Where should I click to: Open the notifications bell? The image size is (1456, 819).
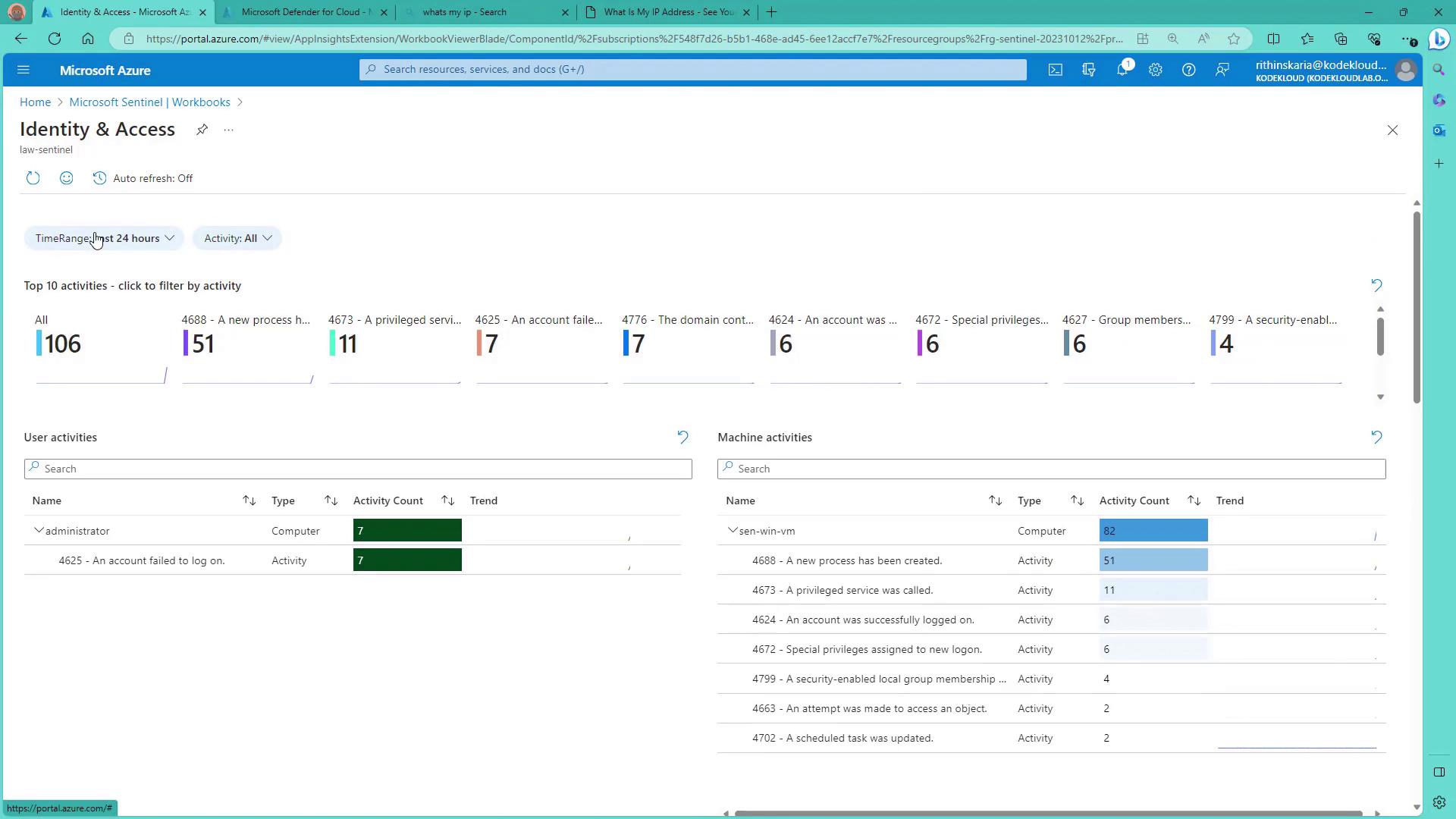[x=1122, y=70]
